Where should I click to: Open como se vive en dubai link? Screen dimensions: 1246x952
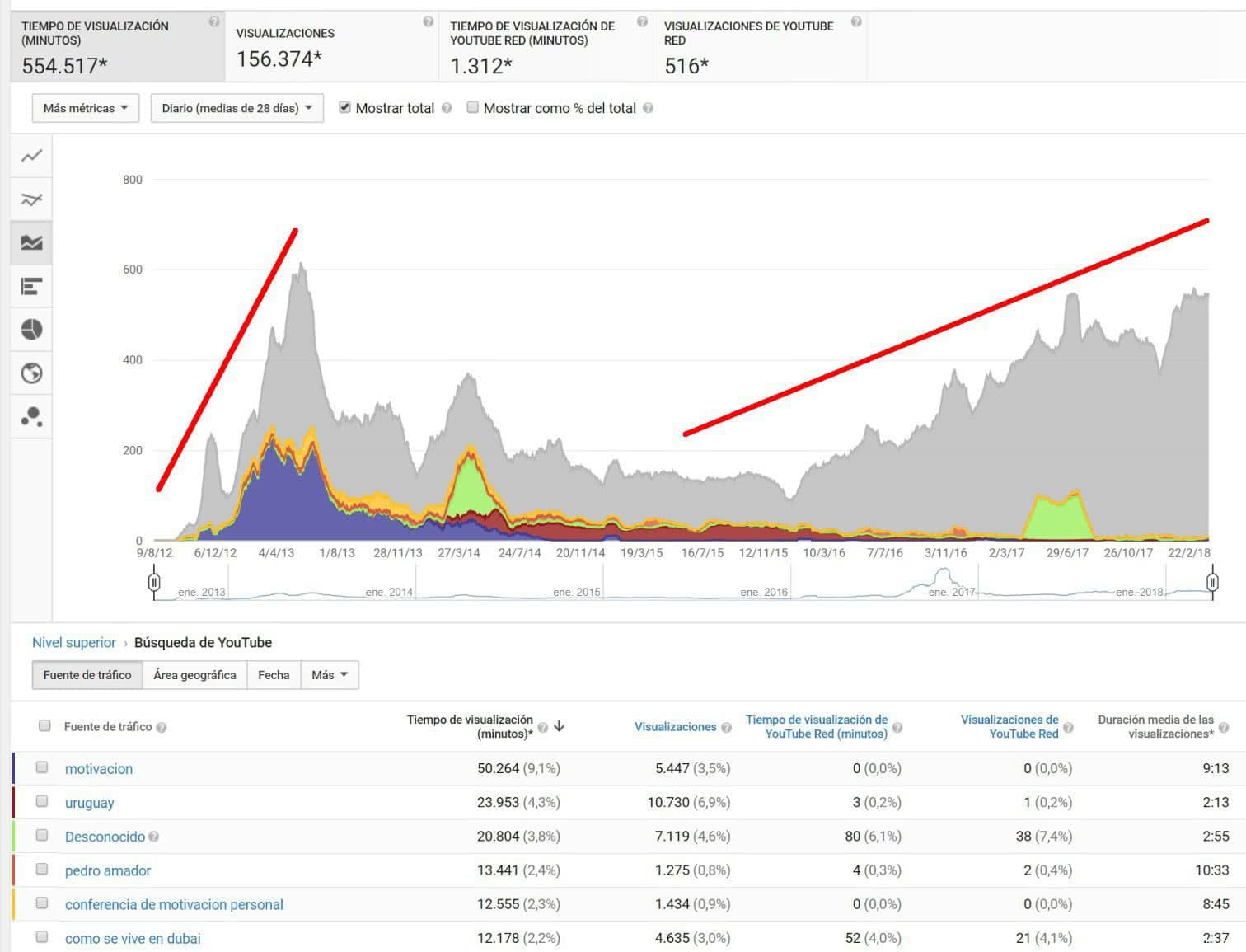coord(133,938)
